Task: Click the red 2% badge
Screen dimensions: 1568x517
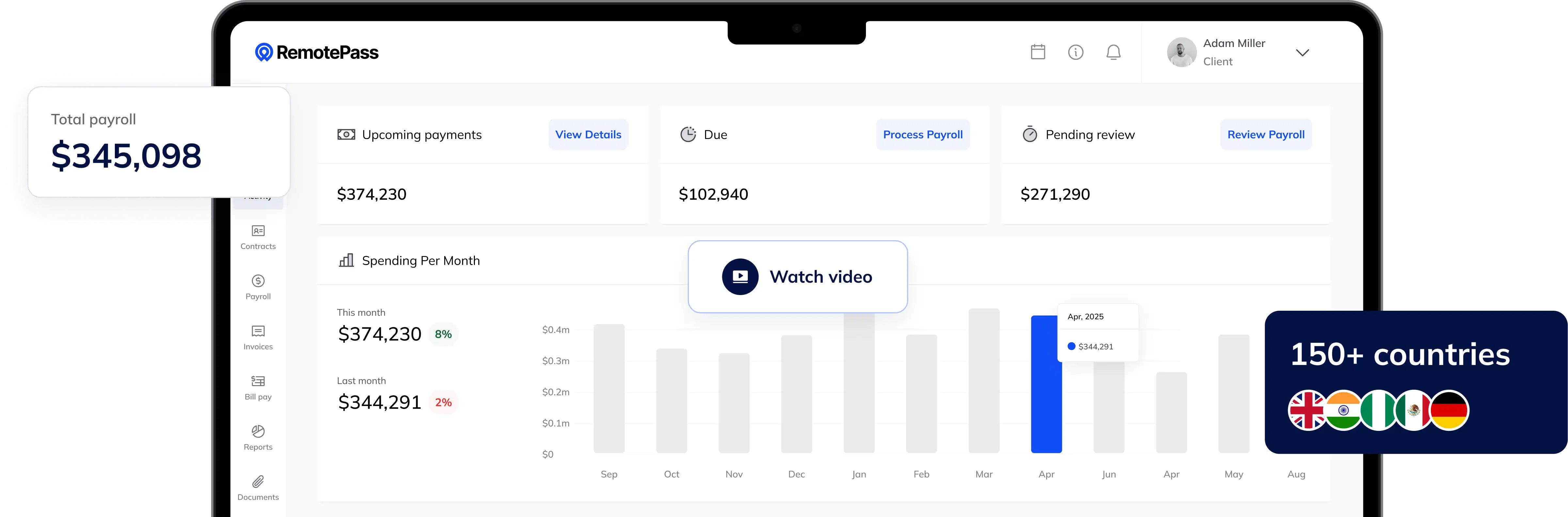Action: [443, 402]
